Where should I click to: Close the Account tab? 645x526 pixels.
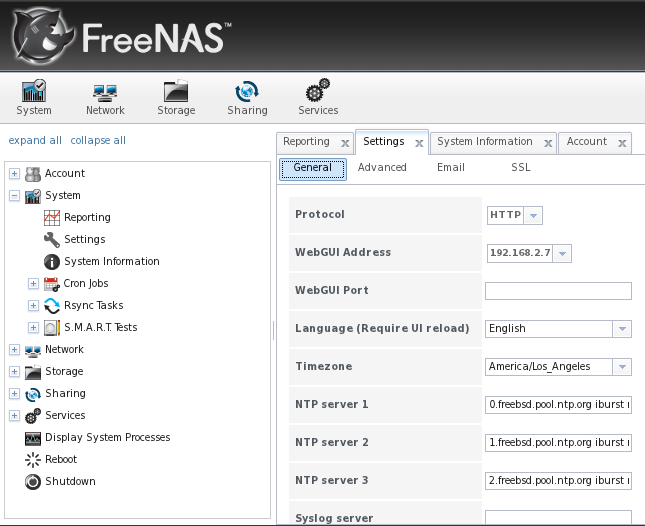622,143
